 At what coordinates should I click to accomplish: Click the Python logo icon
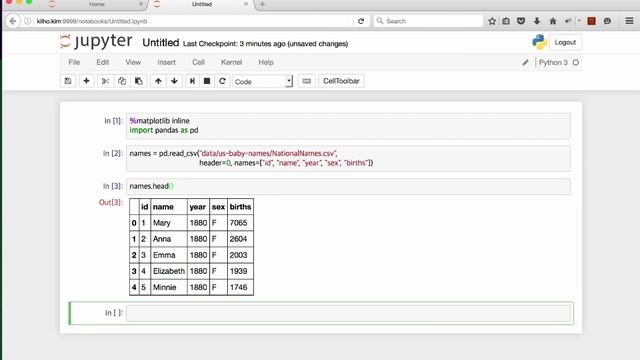pyautogui.click(x=539, y=42)
